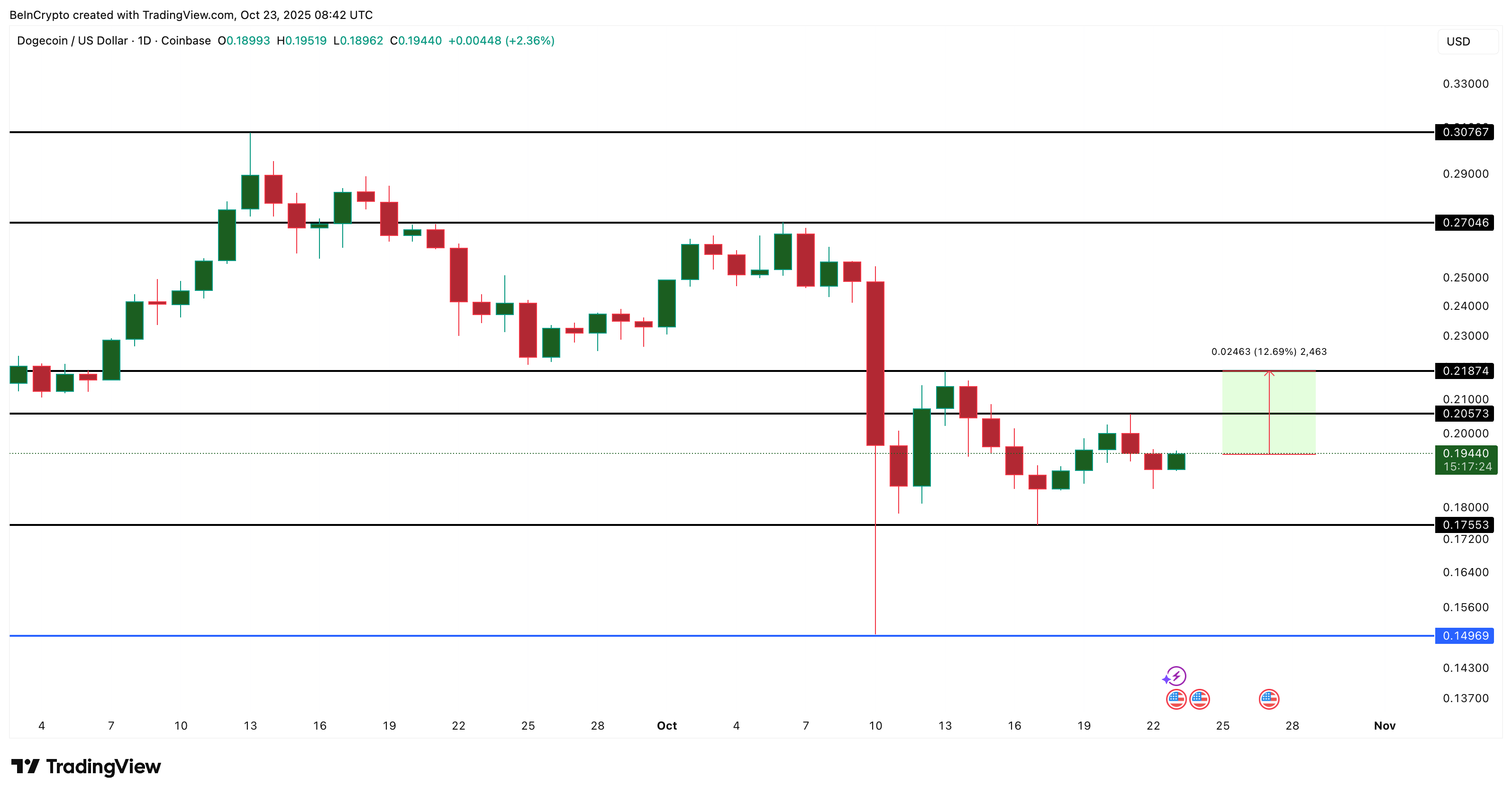Viewport: 1512px width, 795px height.
Task: Click the 0.27046 horizontal level label
Action: 1465,222
